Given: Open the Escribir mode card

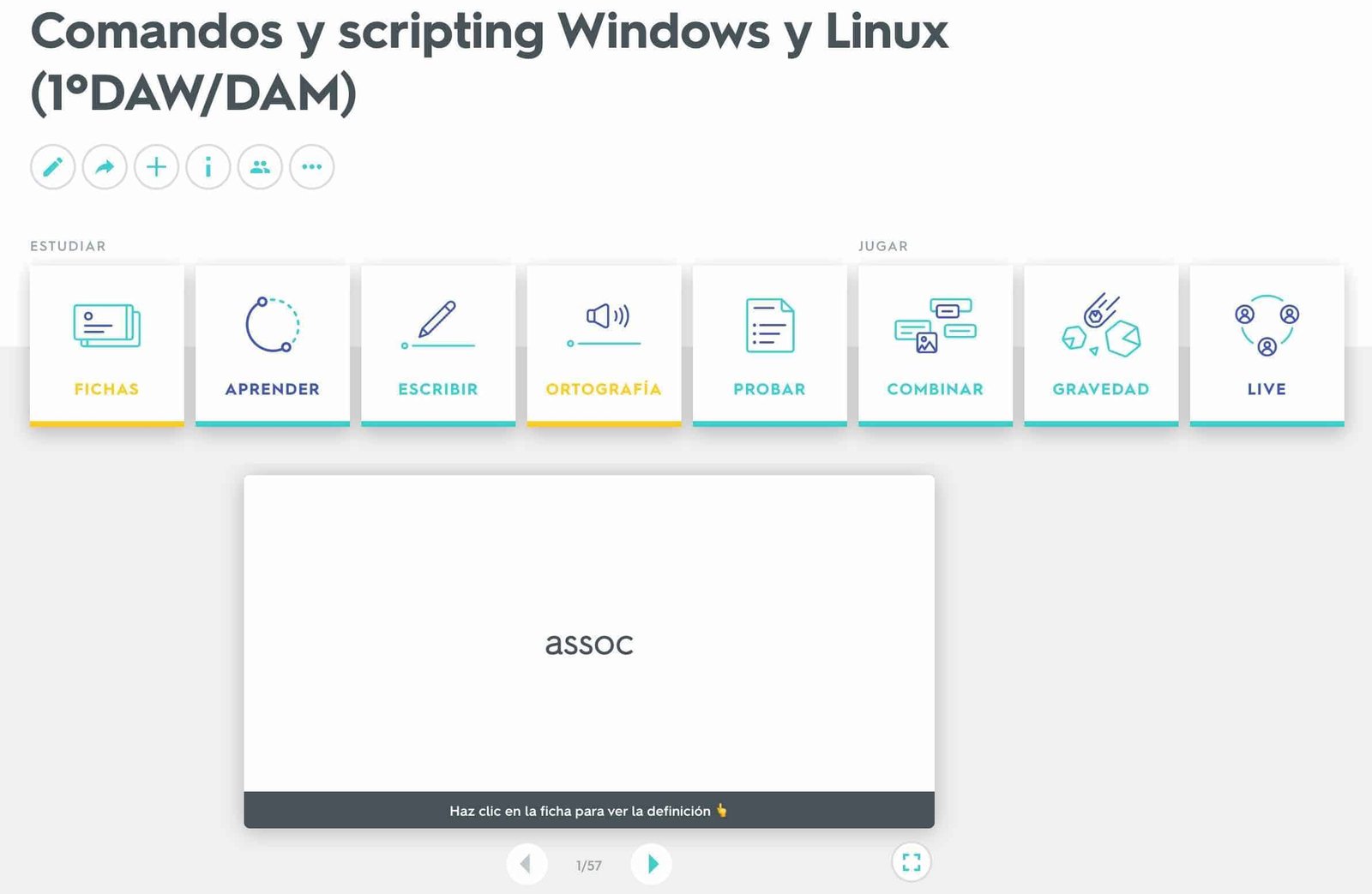Looking at the screenshot, I should 438,345.
